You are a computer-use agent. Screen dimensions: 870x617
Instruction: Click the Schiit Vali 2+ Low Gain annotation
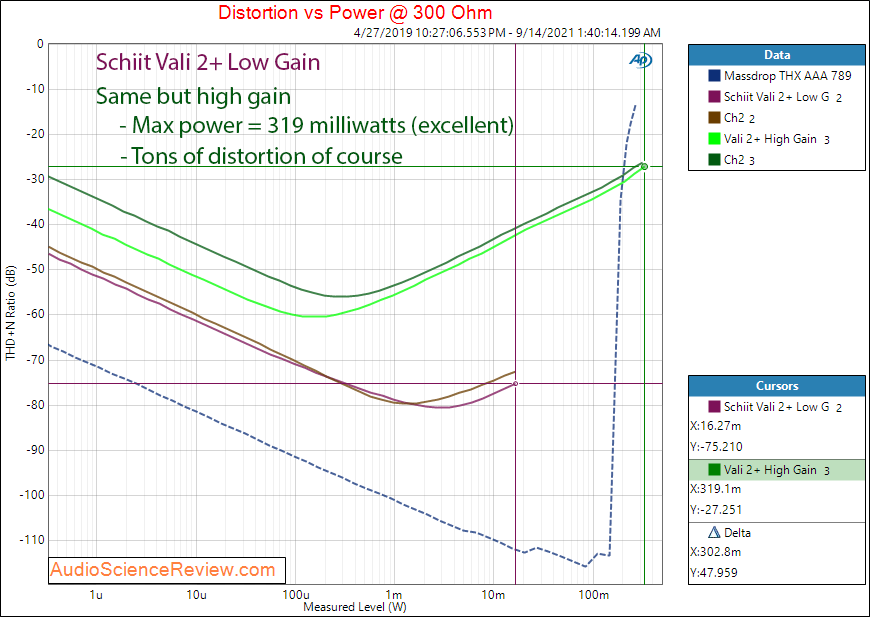208,62
